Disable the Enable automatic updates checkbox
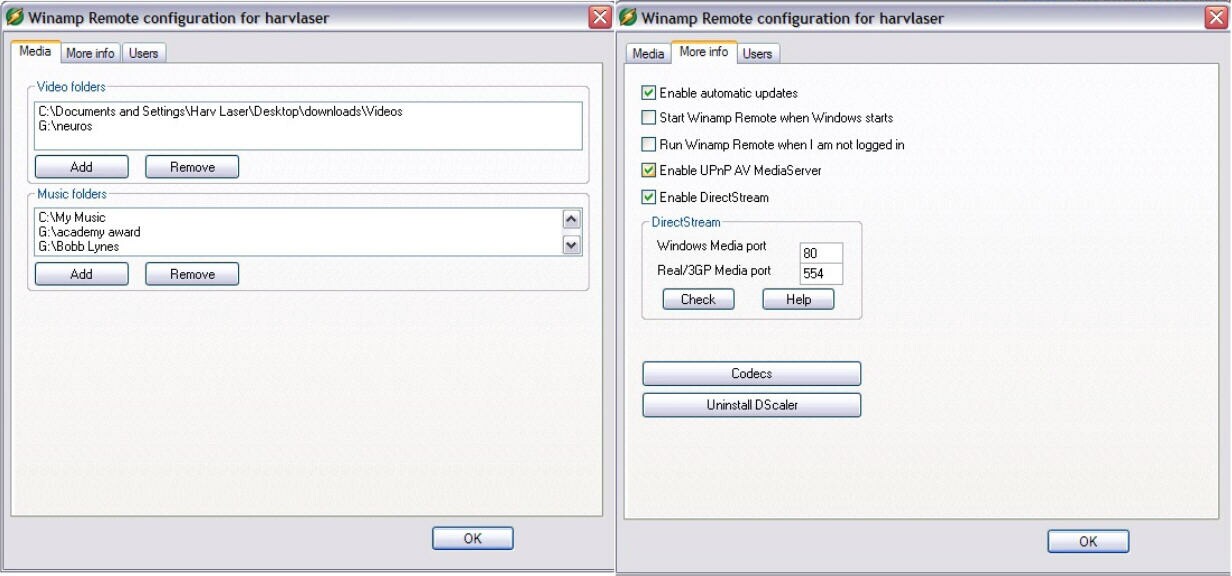The image size is (1232, 576). click(x=649, y=93)
